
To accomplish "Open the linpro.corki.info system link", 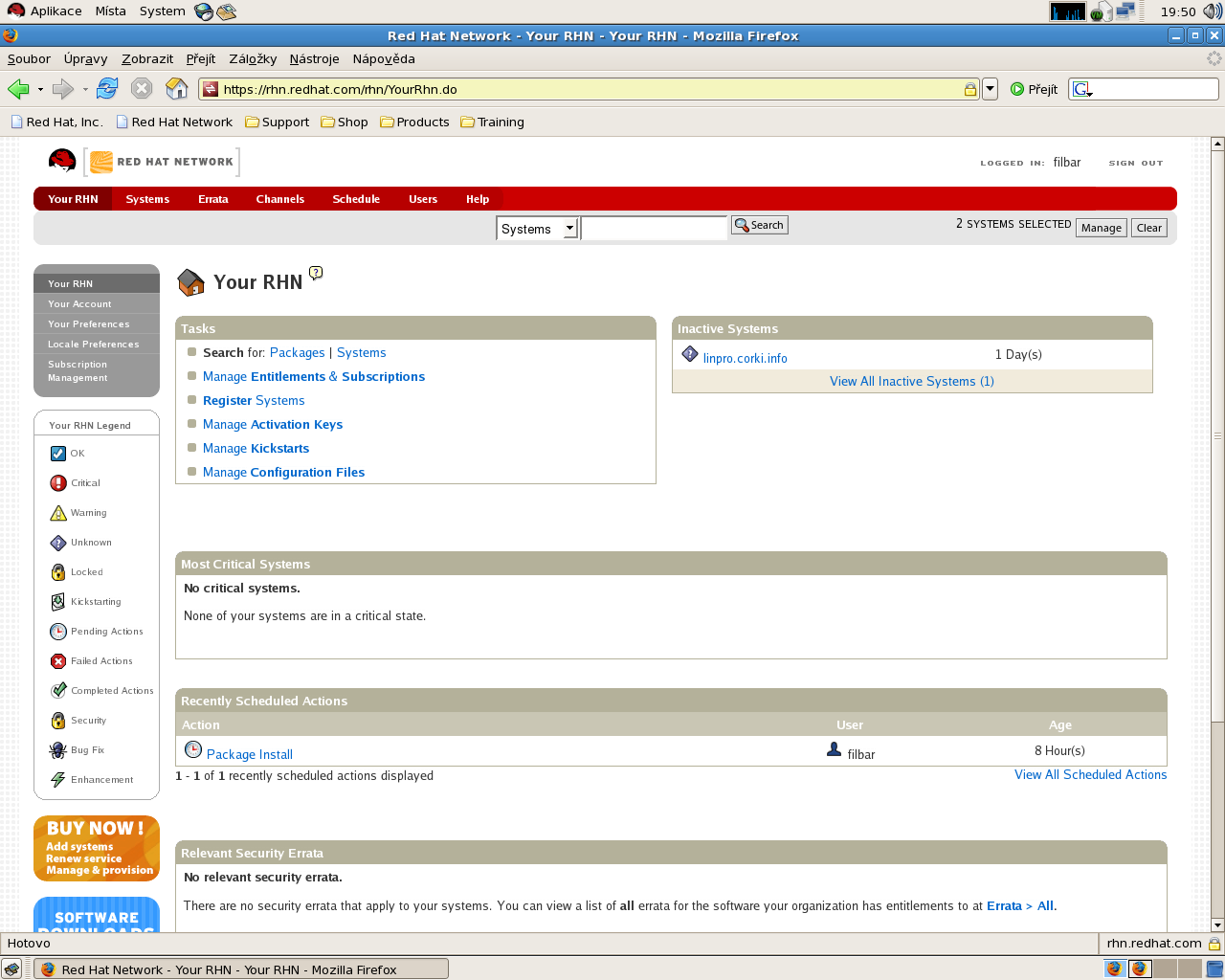I will click(x=746, y=358).
